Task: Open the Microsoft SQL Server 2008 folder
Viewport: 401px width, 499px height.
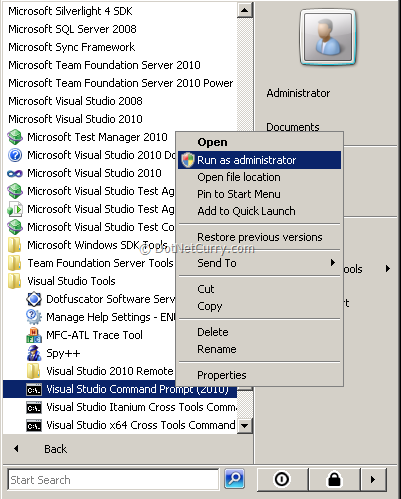Action: pos(72,29)
